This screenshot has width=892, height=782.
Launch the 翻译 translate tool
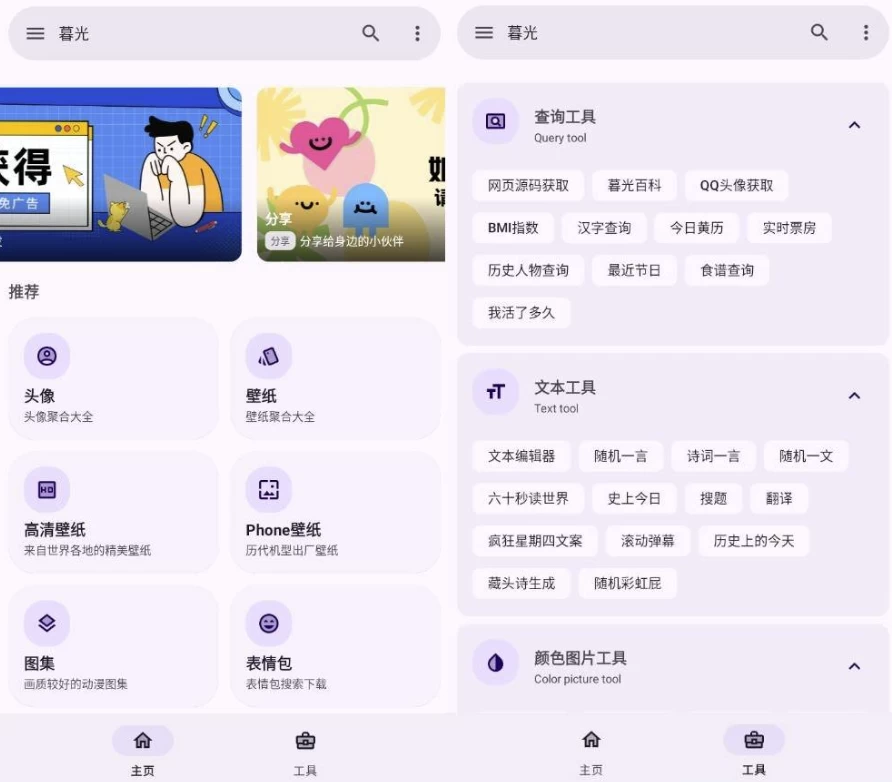(779, 498)
